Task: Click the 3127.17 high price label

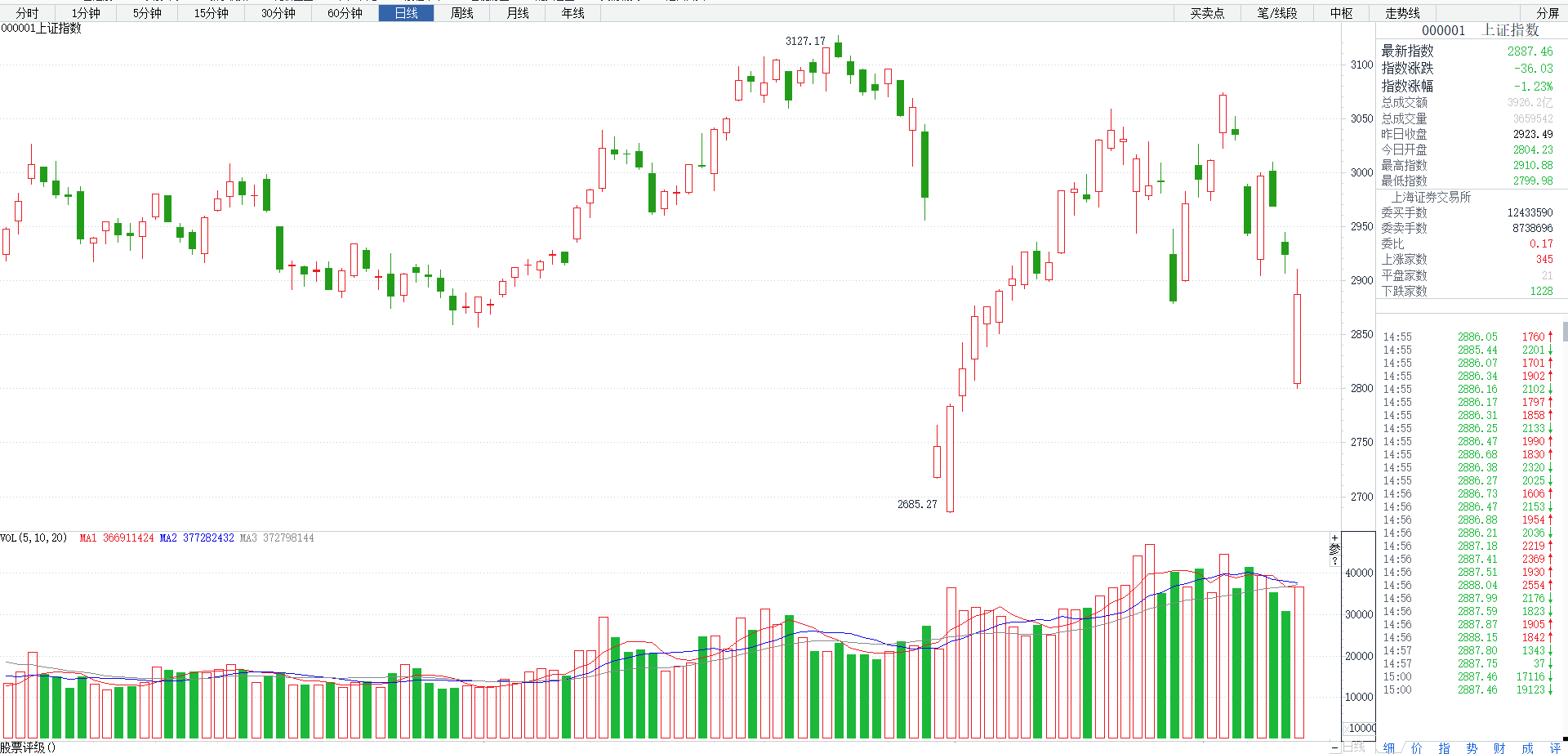Action: click(805, 41)
